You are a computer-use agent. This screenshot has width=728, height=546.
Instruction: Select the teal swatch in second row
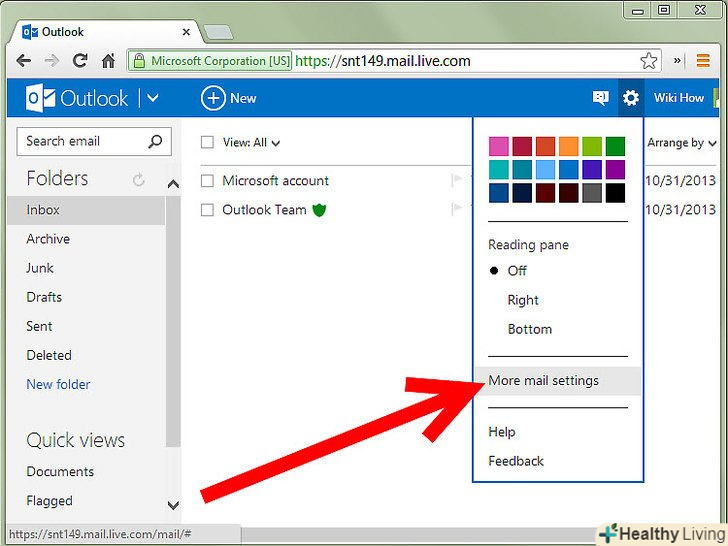tap(499, 169)
